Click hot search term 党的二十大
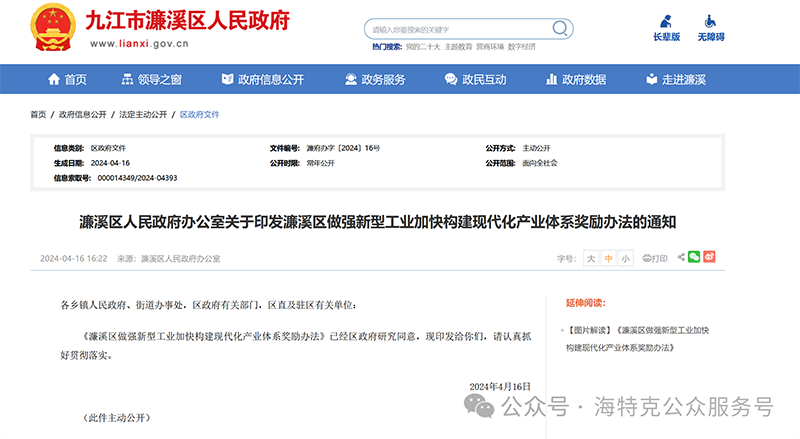This screenshot has width=800, height=439. click(422, 46)
